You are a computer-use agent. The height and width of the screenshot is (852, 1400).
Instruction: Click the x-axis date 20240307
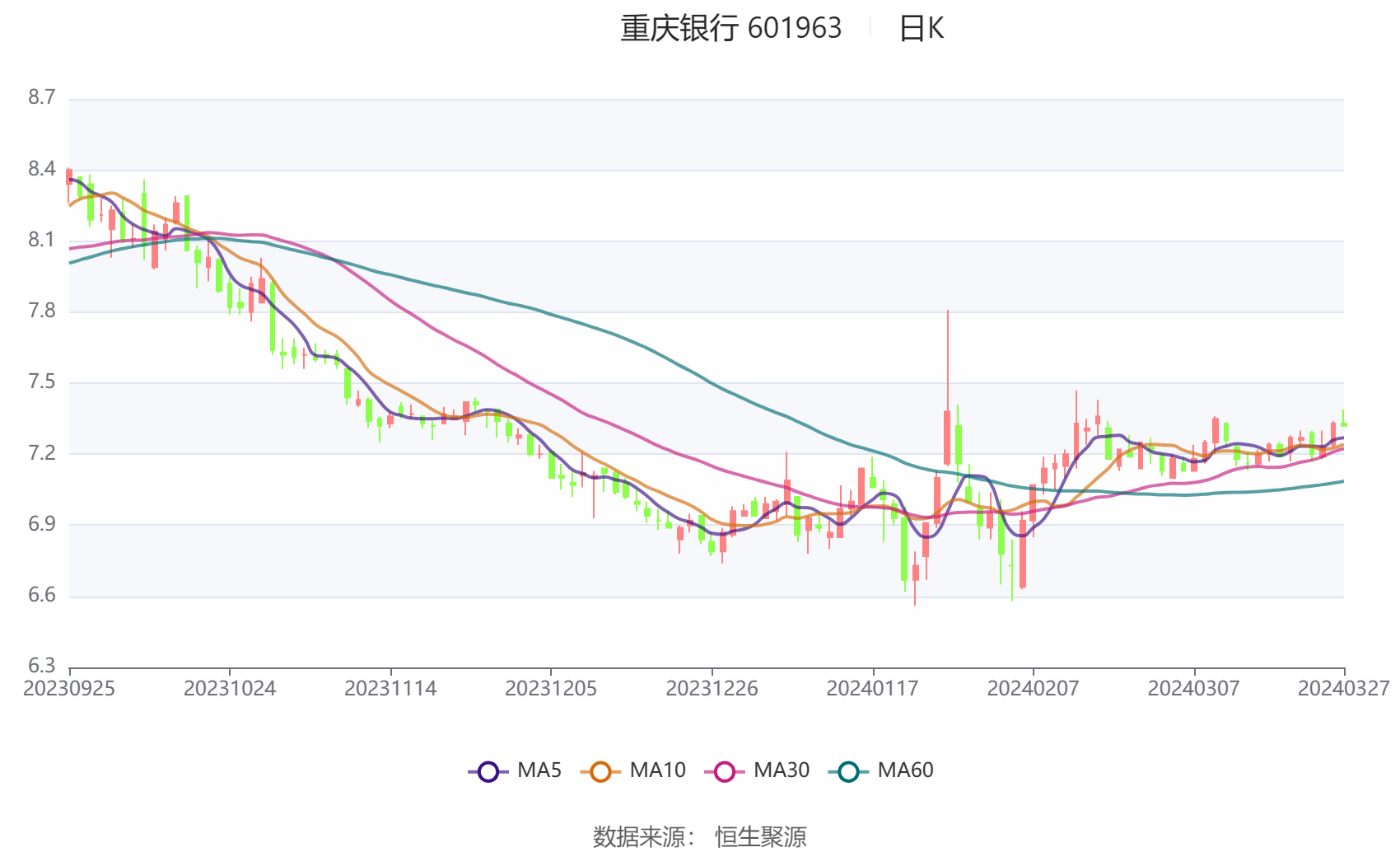point(1193,689)
